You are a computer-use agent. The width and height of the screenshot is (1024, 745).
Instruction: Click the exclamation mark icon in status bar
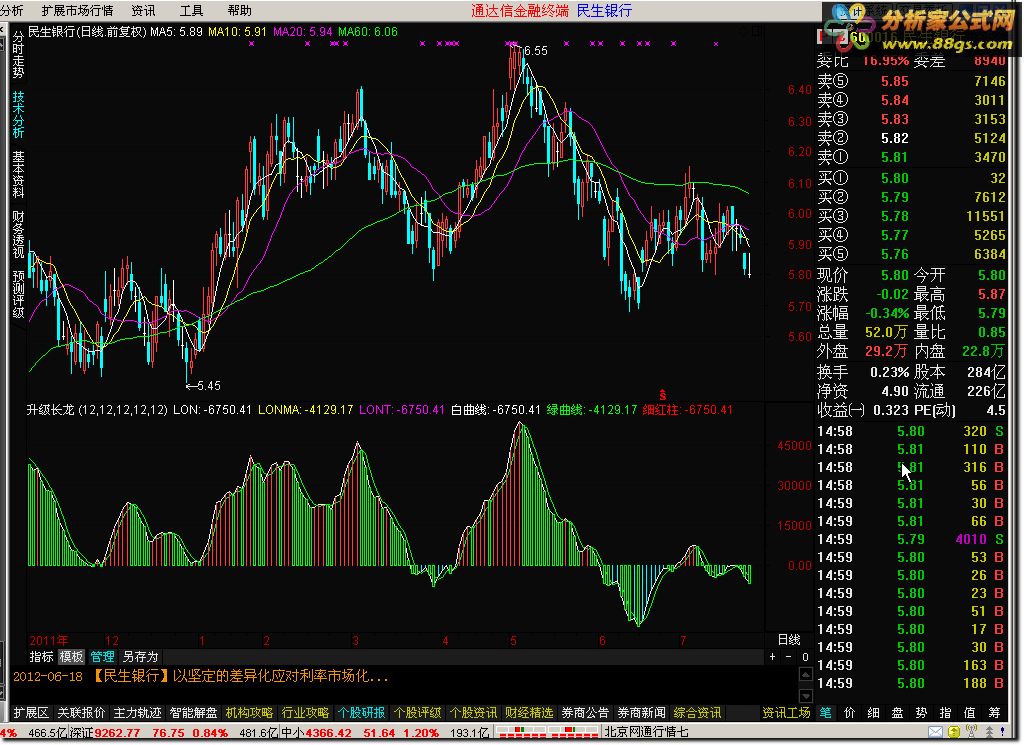pos(1002,733)
